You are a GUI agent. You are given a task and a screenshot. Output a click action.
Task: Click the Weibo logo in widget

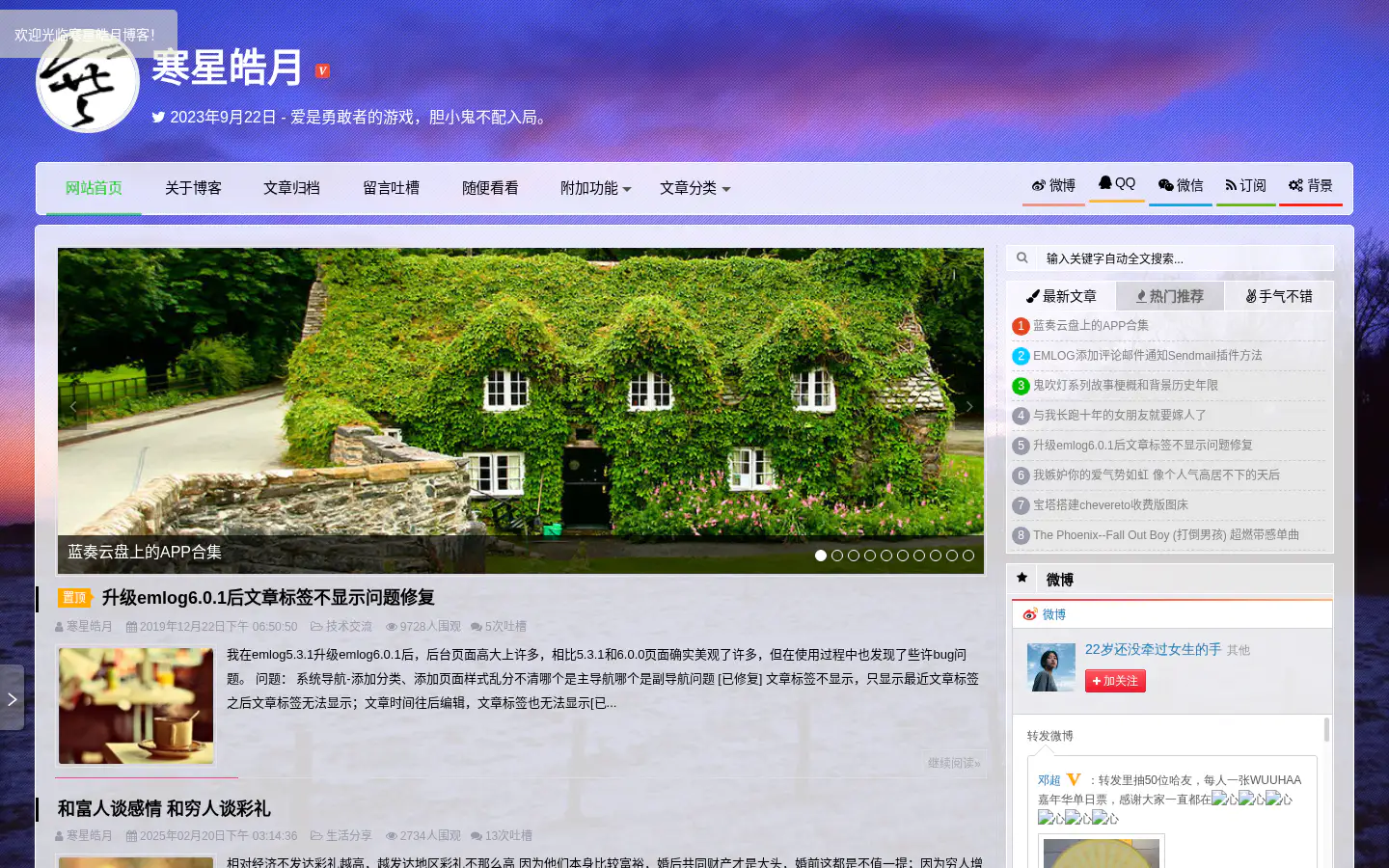pyautogui.click(x=1030, y=614)
